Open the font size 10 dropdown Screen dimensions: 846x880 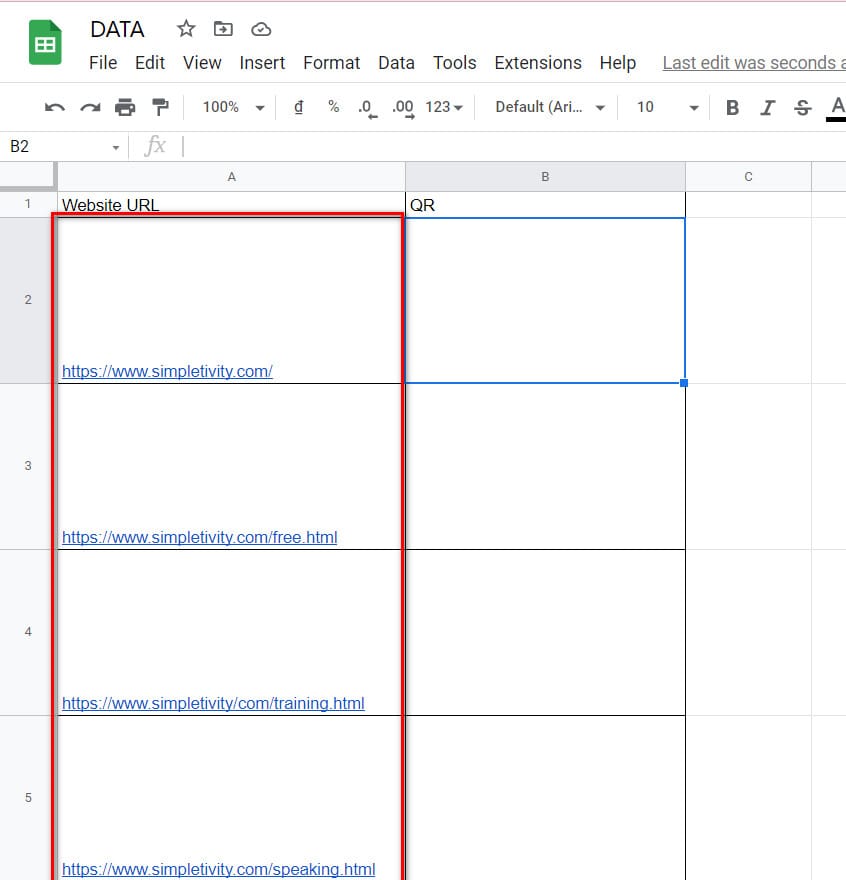[x=667, y=107]
